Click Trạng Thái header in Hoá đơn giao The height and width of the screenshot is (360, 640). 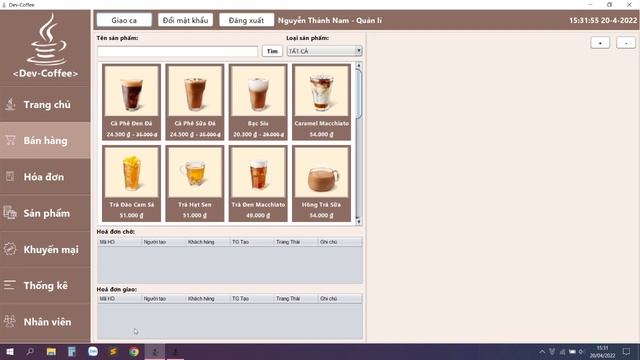coord(296,299)
